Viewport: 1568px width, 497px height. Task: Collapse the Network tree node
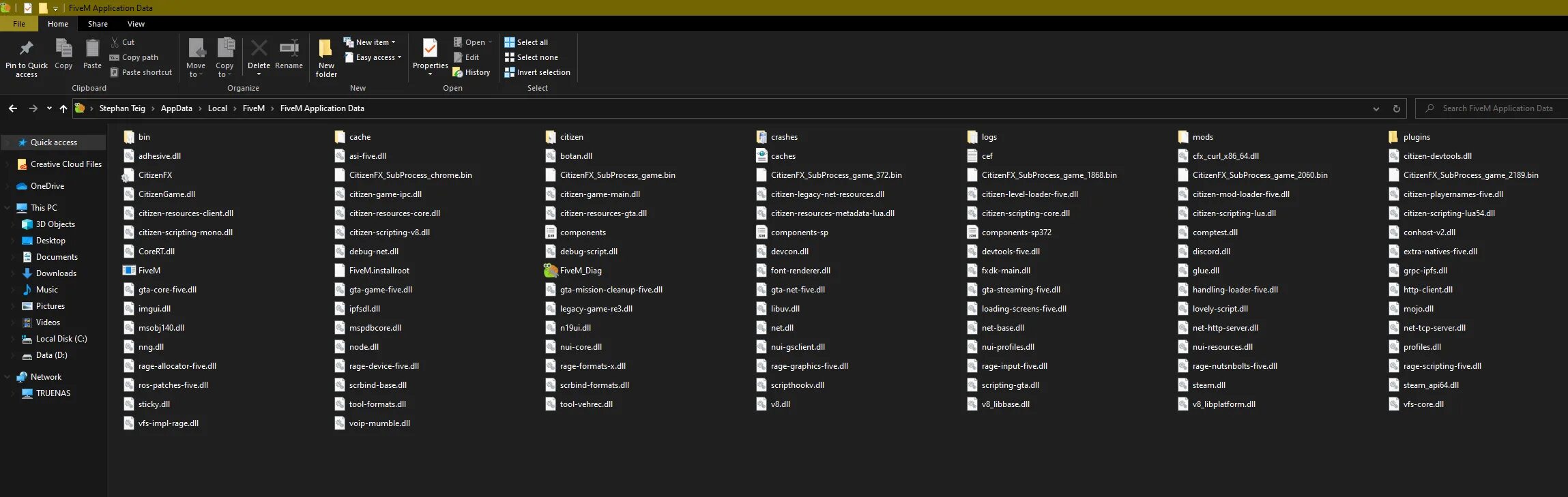click(x=8, y=377)
